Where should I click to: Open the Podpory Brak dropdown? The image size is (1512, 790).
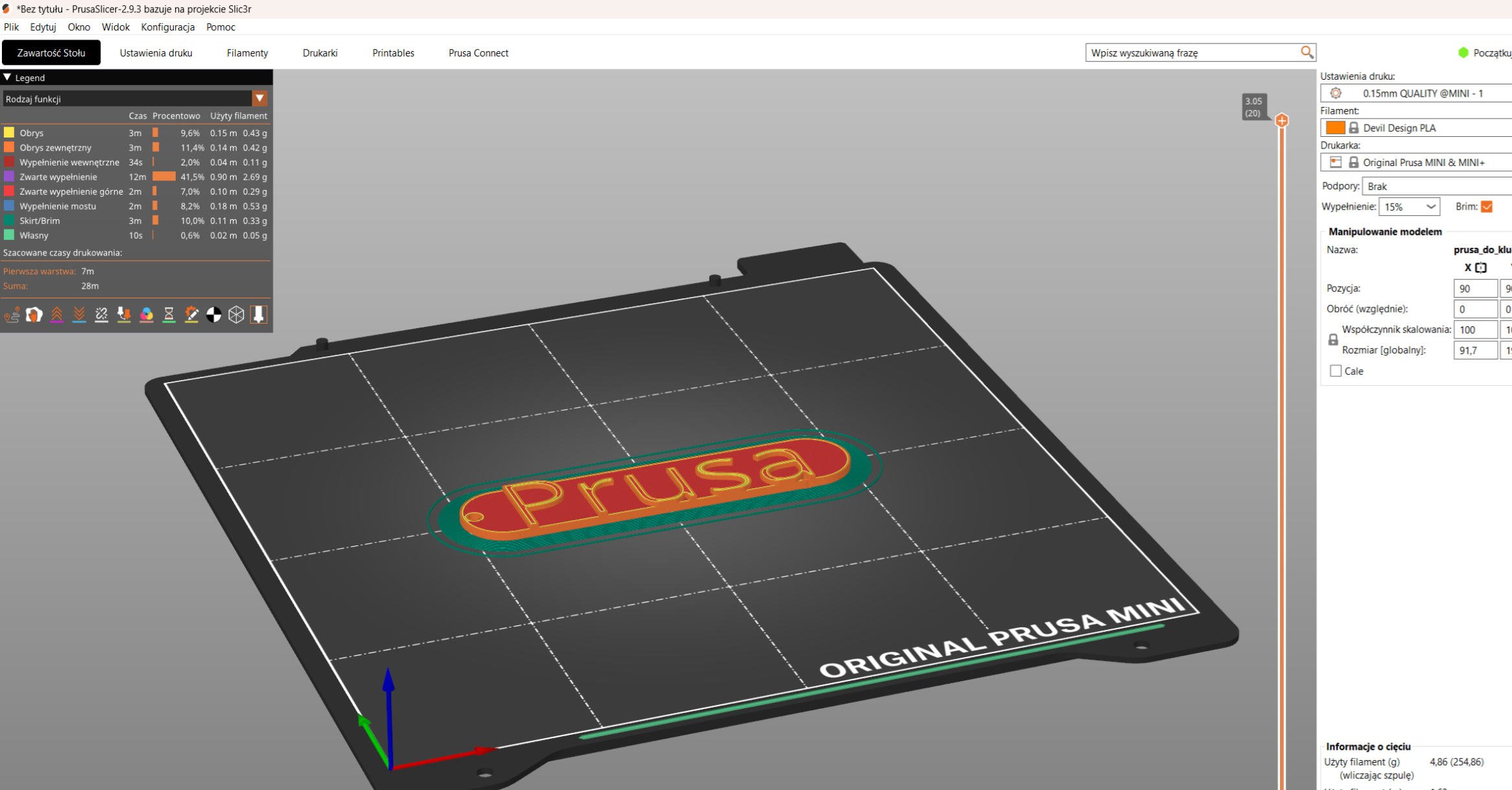point(1437,186)
